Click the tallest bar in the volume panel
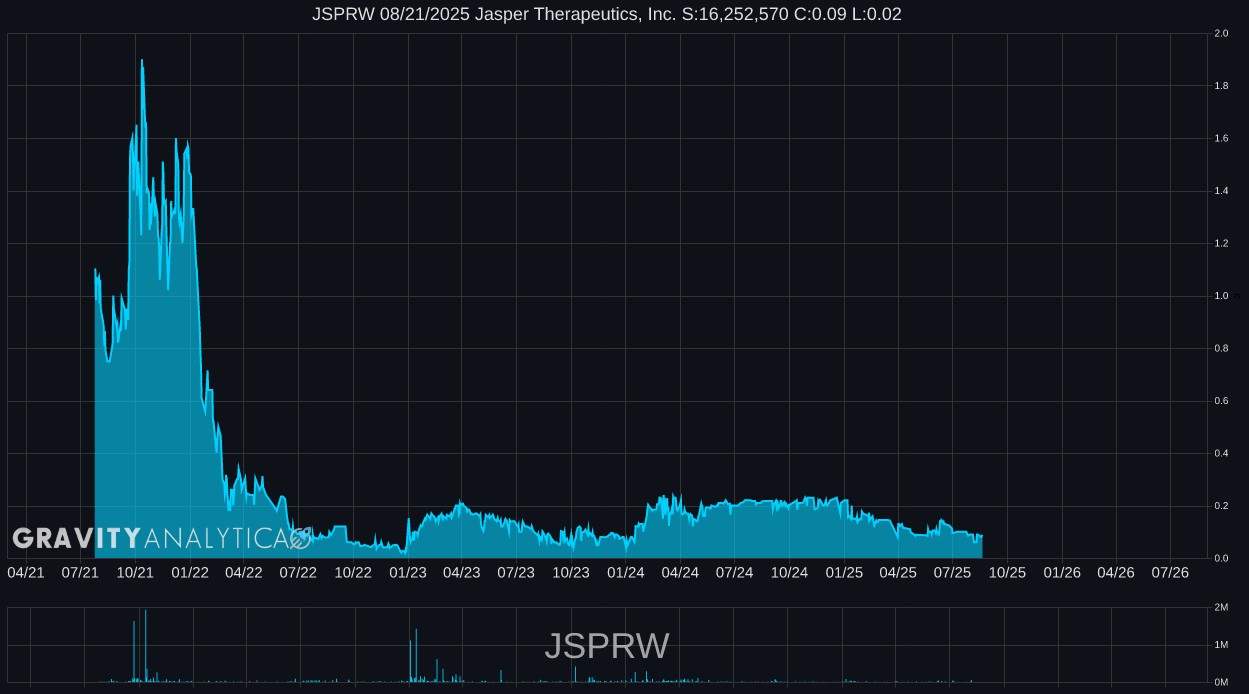 pos(145,646)
